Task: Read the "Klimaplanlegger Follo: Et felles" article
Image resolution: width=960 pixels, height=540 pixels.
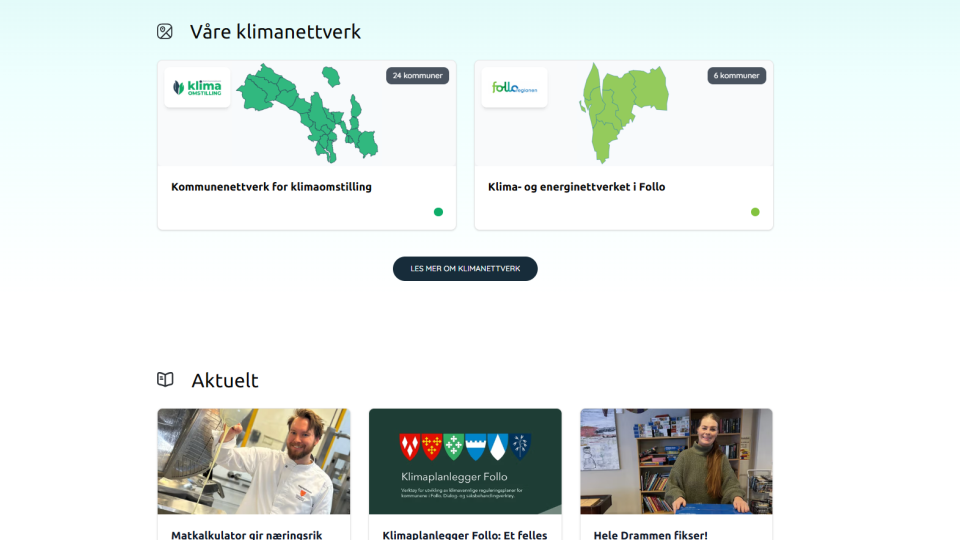Action: click(465, 534)
